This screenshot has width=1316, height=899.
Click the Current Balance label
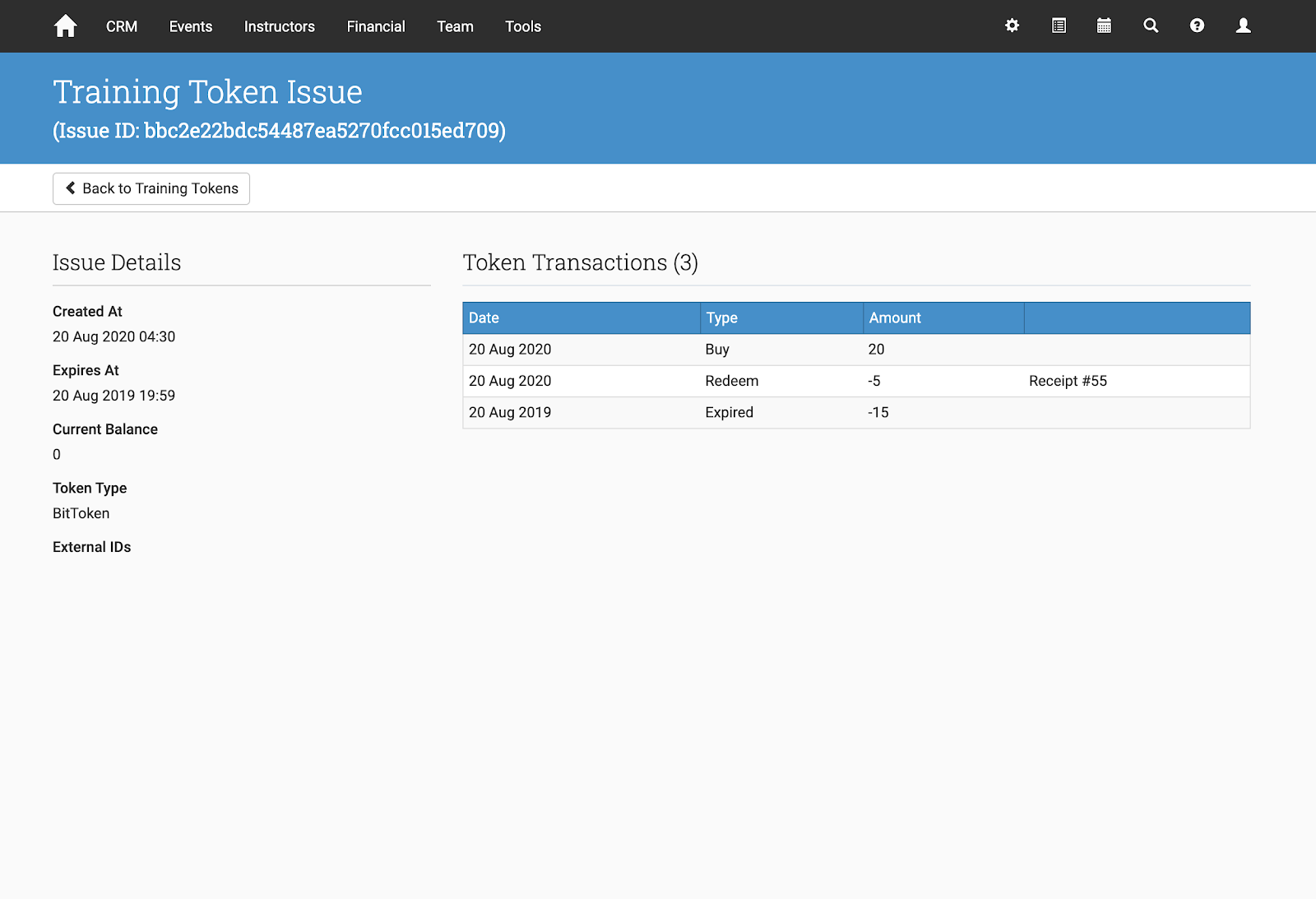(105, 429)
